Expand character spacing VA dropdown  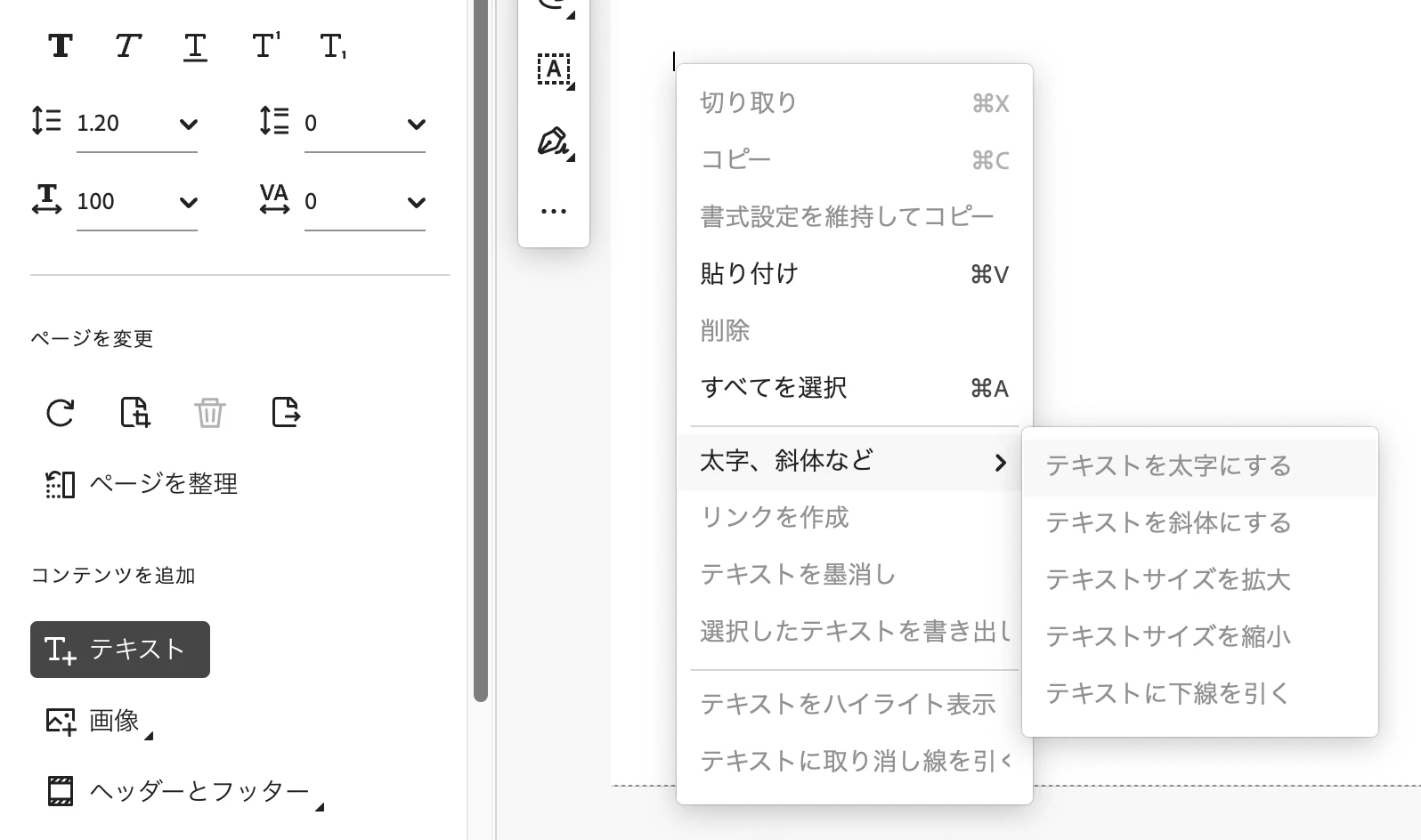coord(416,202)
